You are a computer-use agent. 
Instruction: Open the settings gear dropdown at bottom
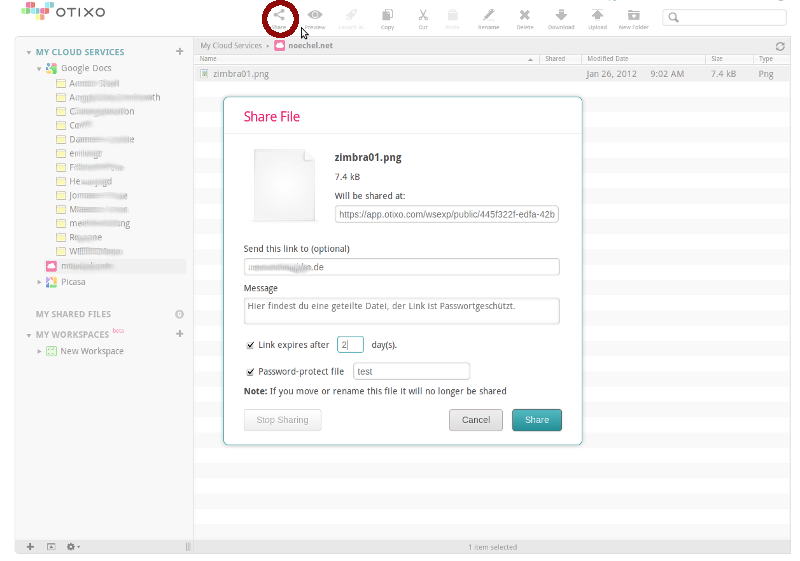[x=73, y=547]
